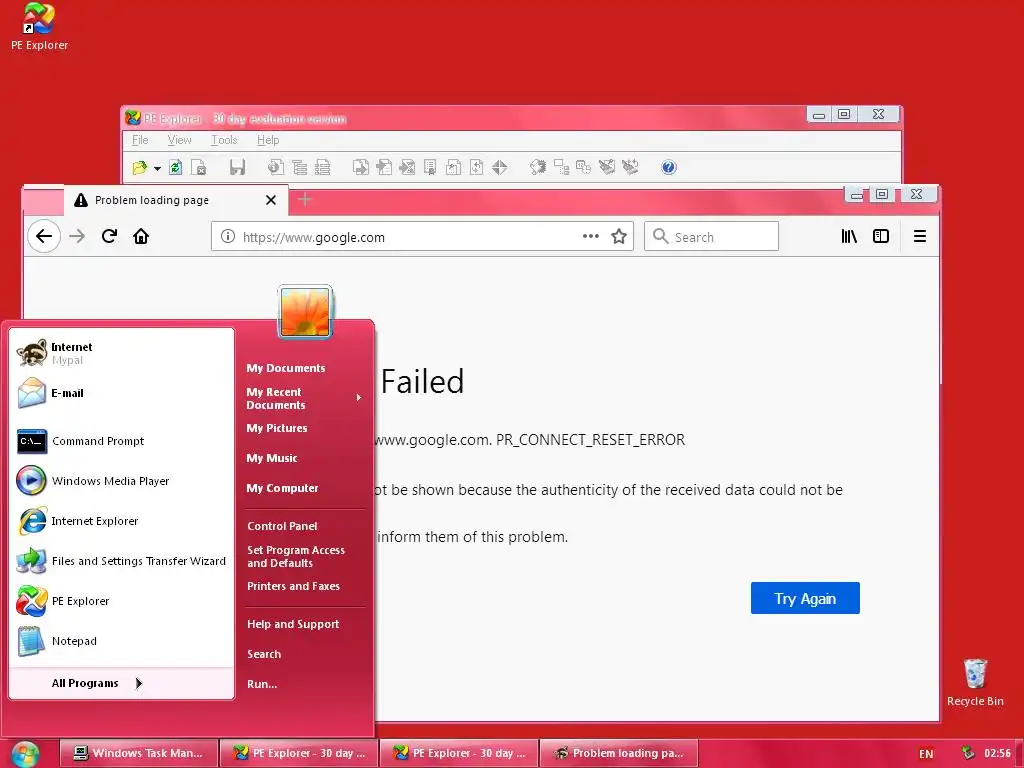
Task: Bookmark this page with the star icon
Action: [618, 236]
